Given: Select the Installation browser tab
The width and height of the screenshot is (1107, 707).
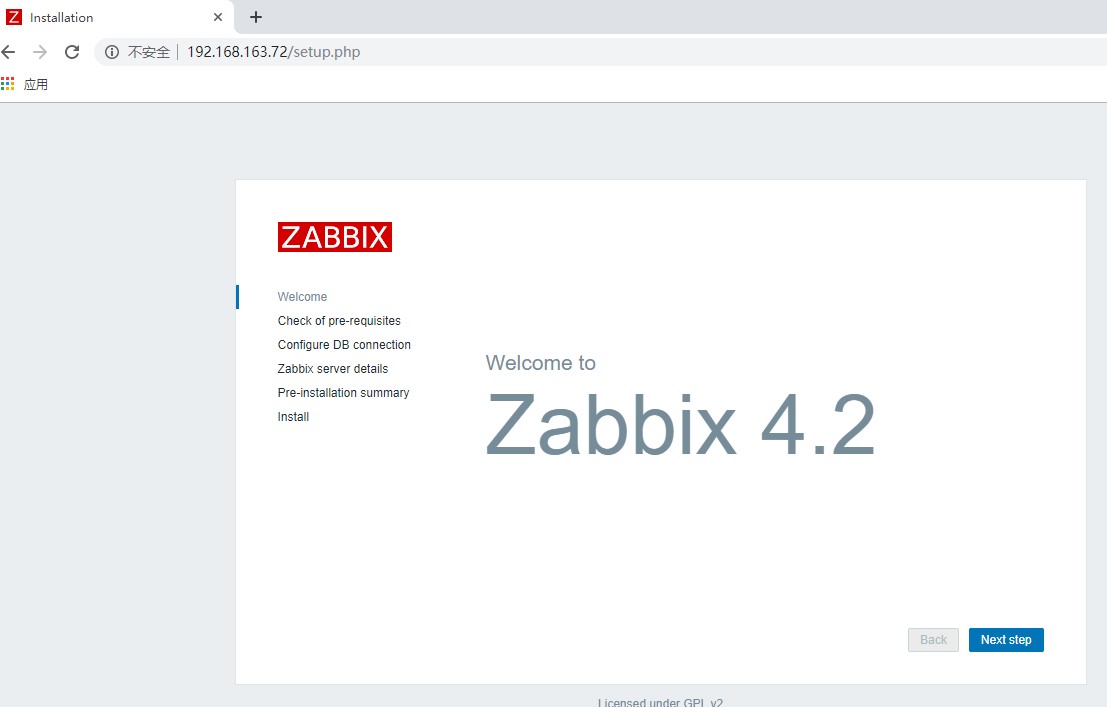Looking at the screenshot, I should click(116, 17).
